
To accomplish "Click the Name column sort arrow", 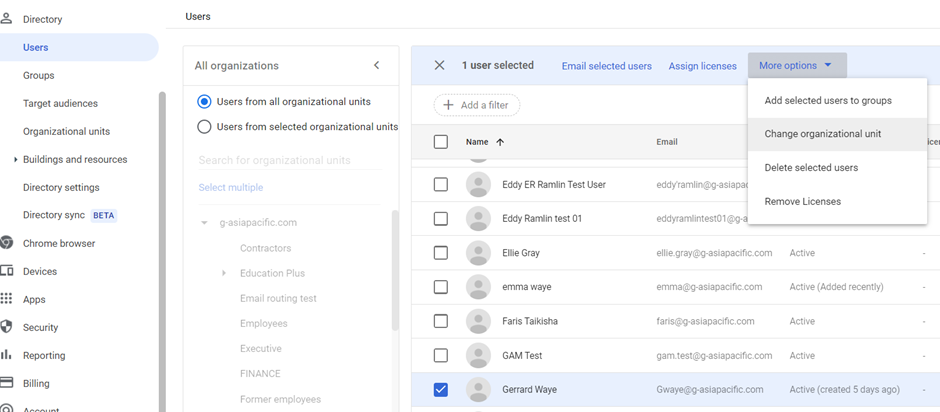I will point(500,142).
